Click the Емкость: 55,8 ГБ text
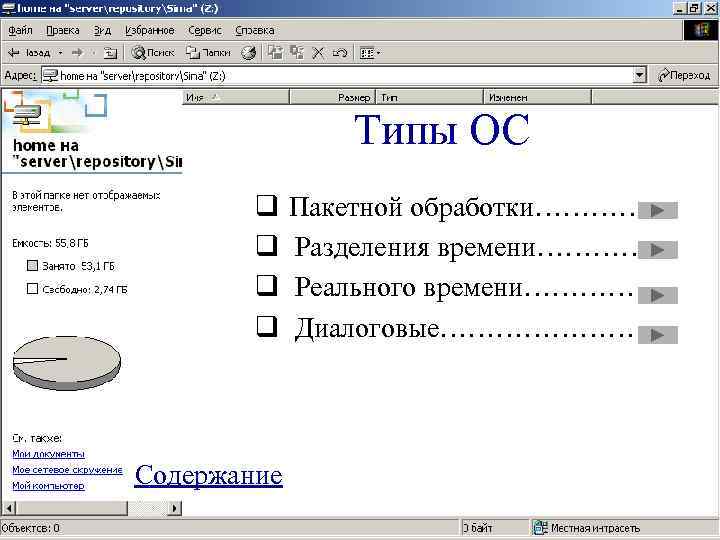720x540 pixels. pyautogui.click(x=50, y=243)
